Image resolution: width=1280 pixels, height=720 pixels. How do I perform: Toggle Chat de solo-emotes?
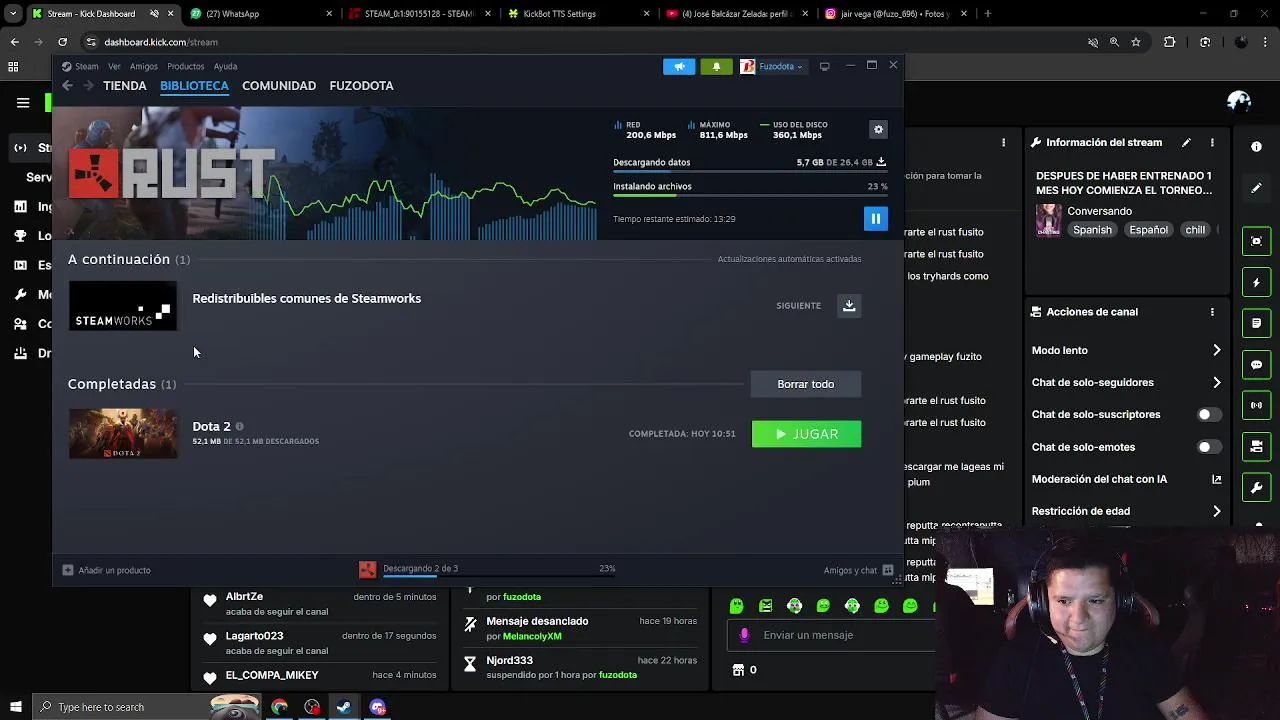(x=1209, y=447)
